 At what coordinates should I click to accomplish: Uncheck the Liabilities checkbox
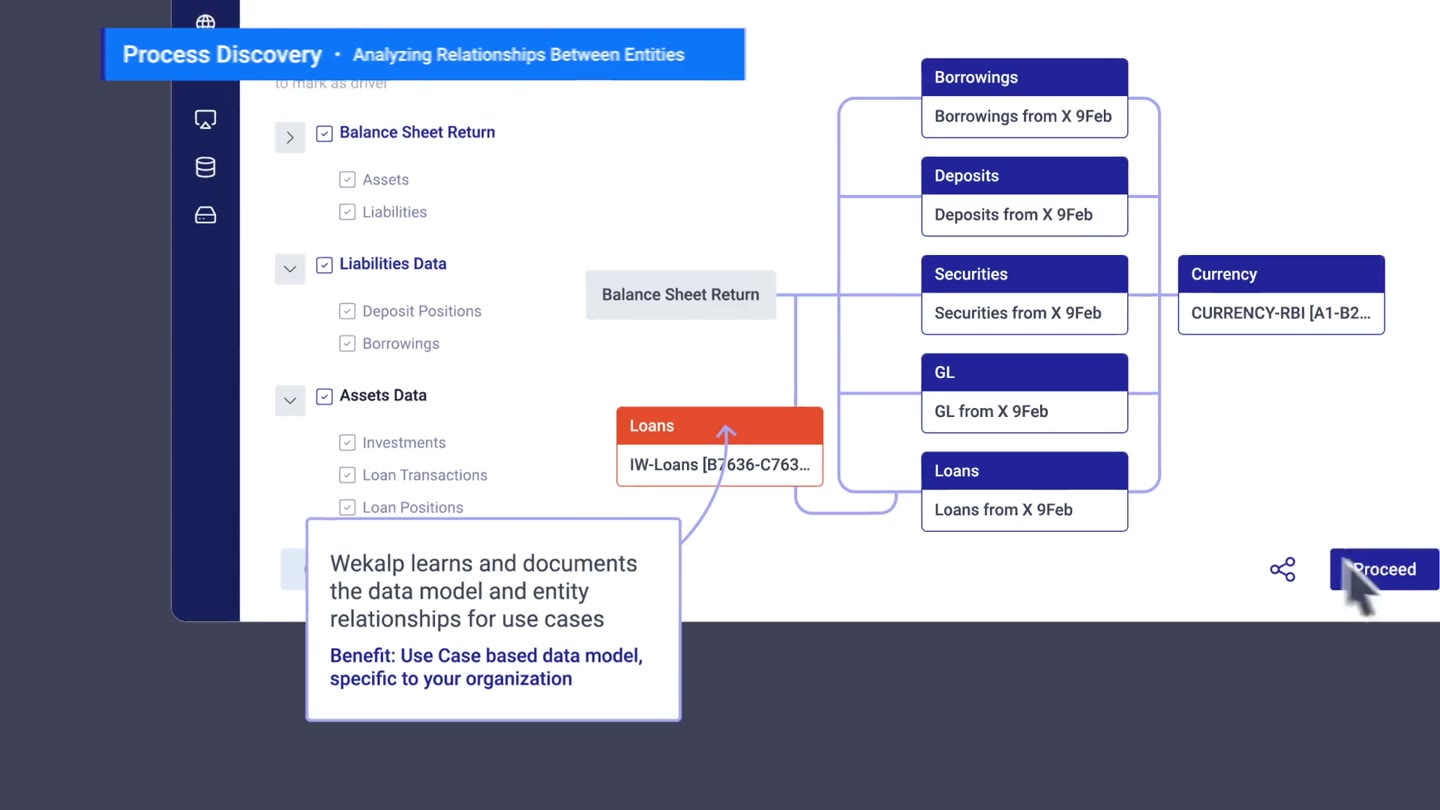point(347,212)
